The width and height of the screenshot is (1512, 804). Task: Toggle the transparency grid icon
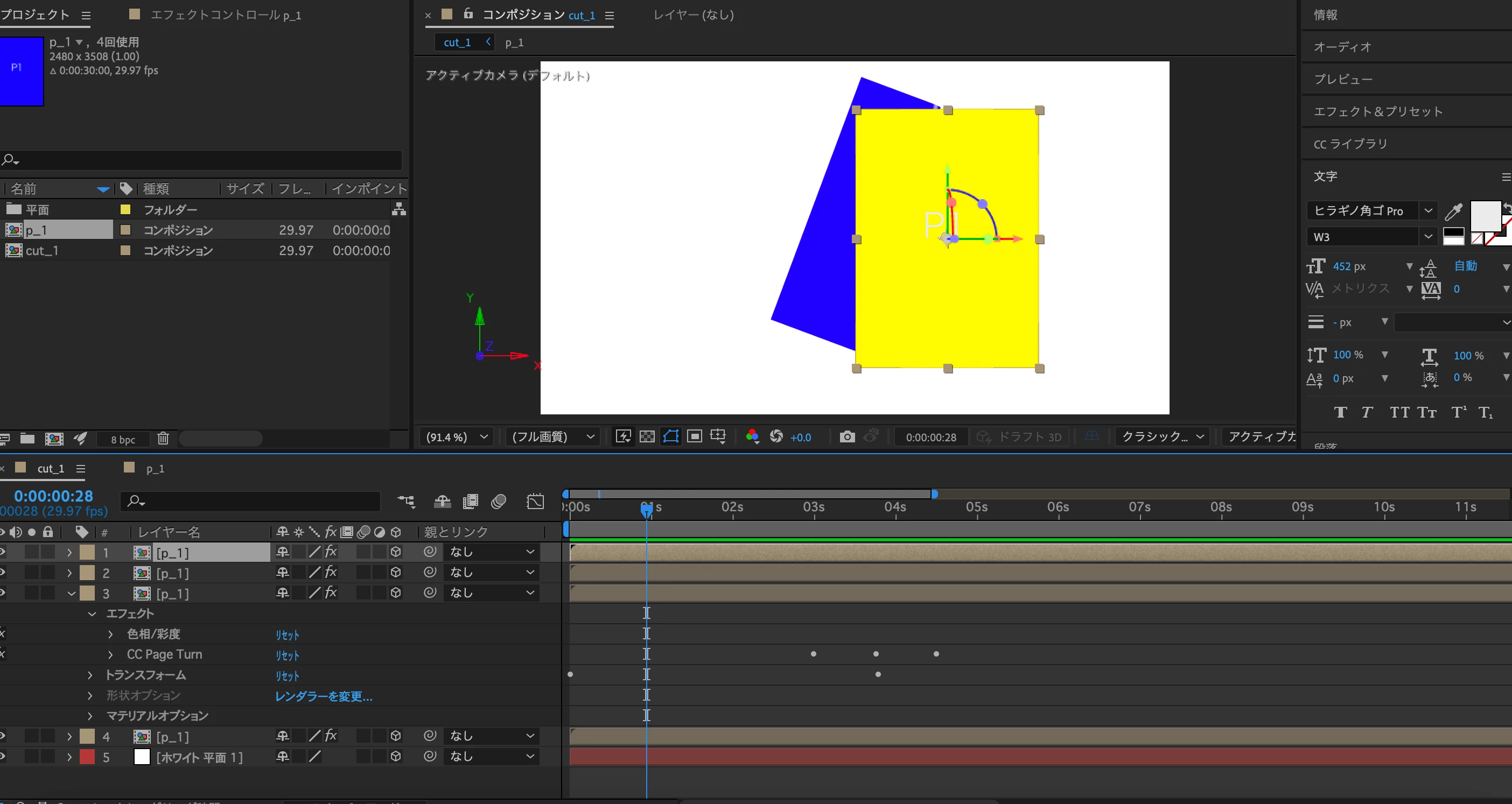click(647, 437)
